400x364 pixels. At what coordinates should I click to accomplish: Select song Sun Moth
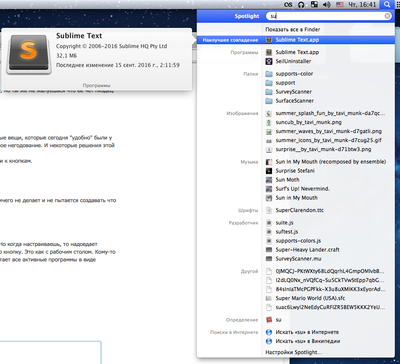[x=287, y=180]
